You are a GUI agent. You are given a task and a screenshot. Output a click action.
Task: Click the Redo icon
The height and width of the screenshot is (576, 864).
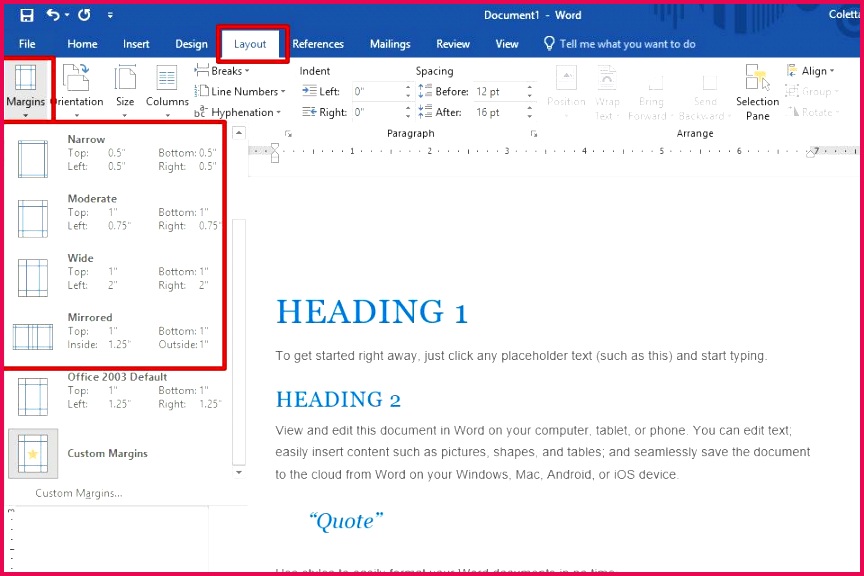83,14
